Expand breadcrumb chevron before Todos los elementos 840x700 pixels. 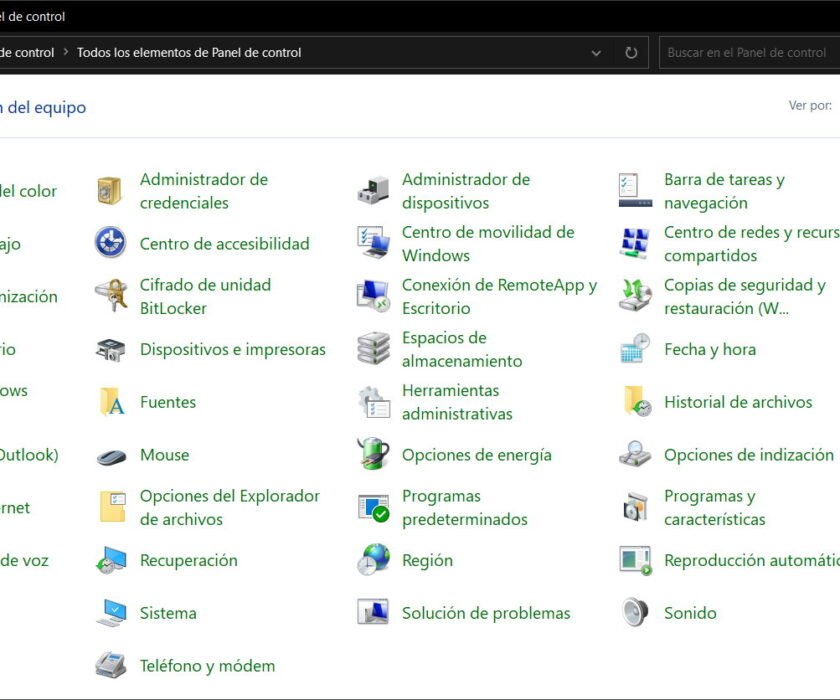[x=66, y=52]
